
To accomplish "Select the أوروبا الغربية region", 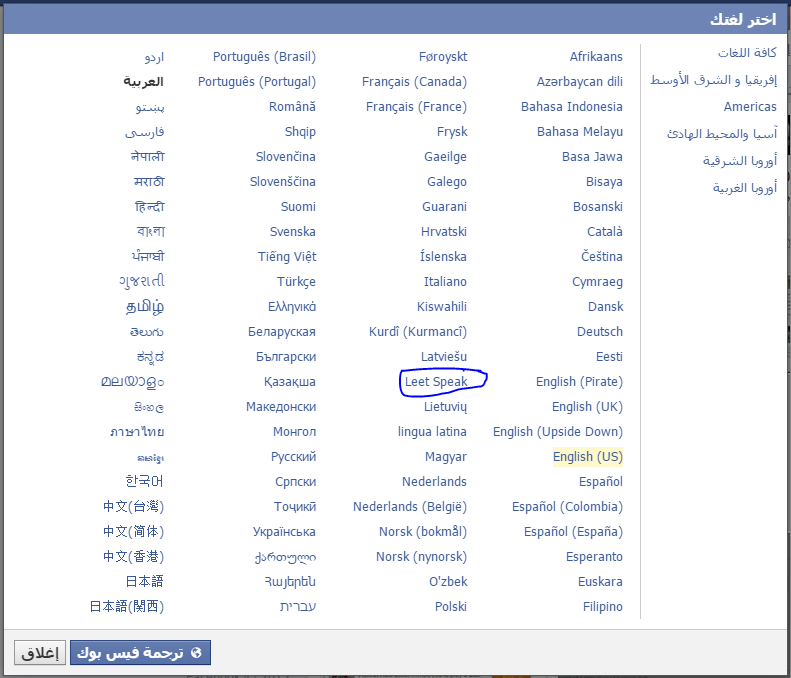I will click(x=745, y=188).
